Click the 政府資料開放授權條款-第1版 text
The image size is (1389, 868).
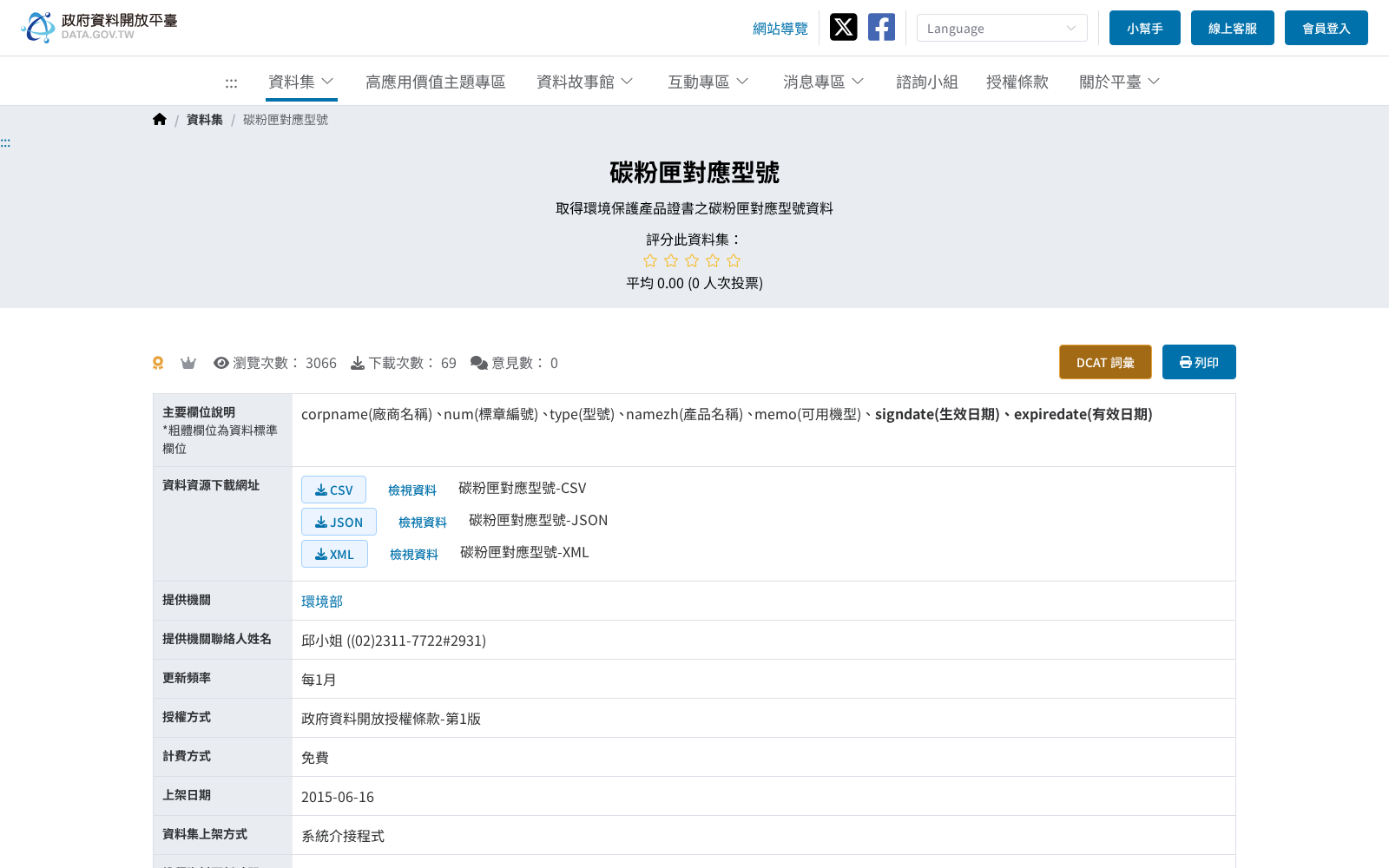coord(391,719)
